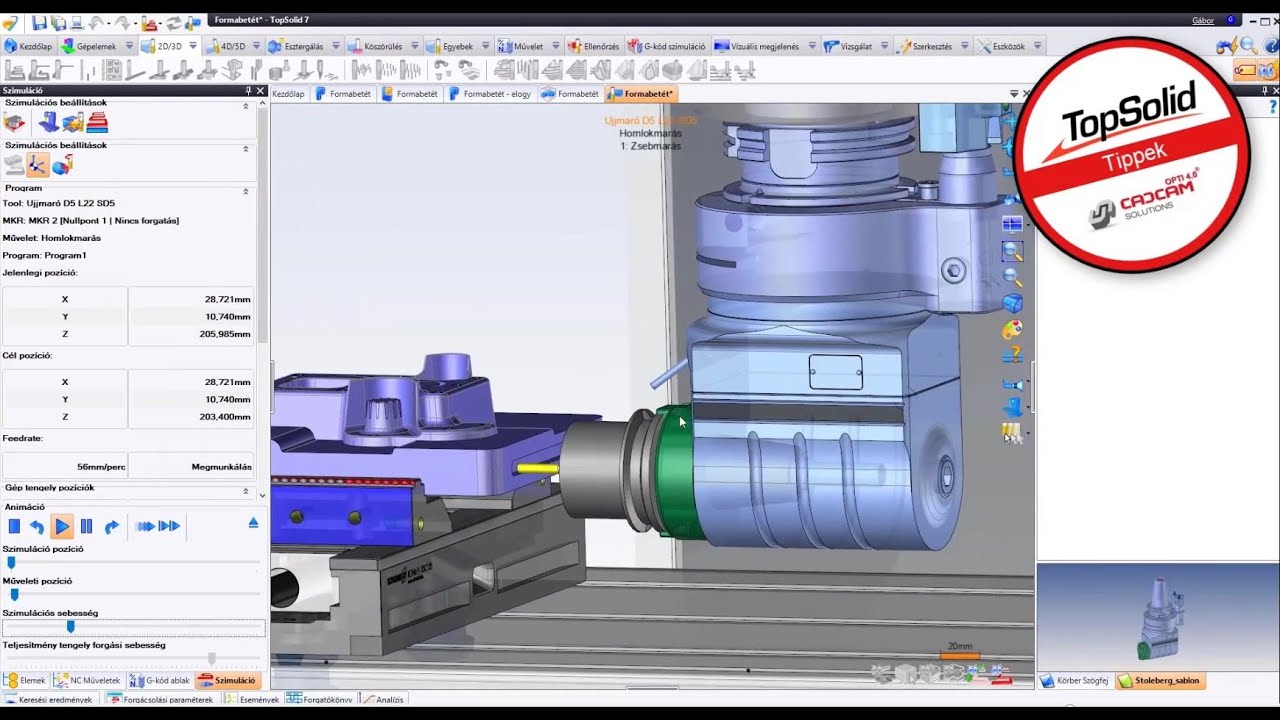Collapse the Gép tengely pozíciók section
The width and height of the screenshot is (1280, 720).
[x=246, y=490]
